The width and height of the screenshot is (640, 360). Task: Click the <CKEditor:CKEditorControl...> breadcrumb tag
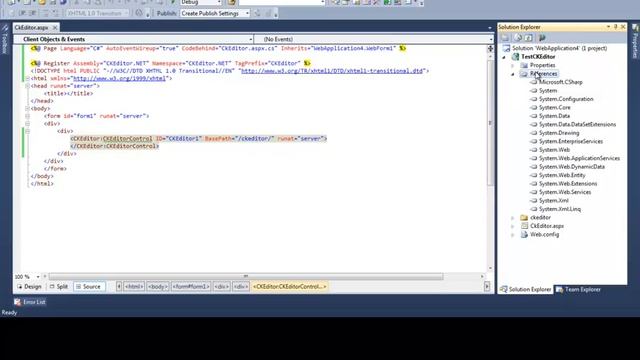pyautogui.click(x=289, y=287)
